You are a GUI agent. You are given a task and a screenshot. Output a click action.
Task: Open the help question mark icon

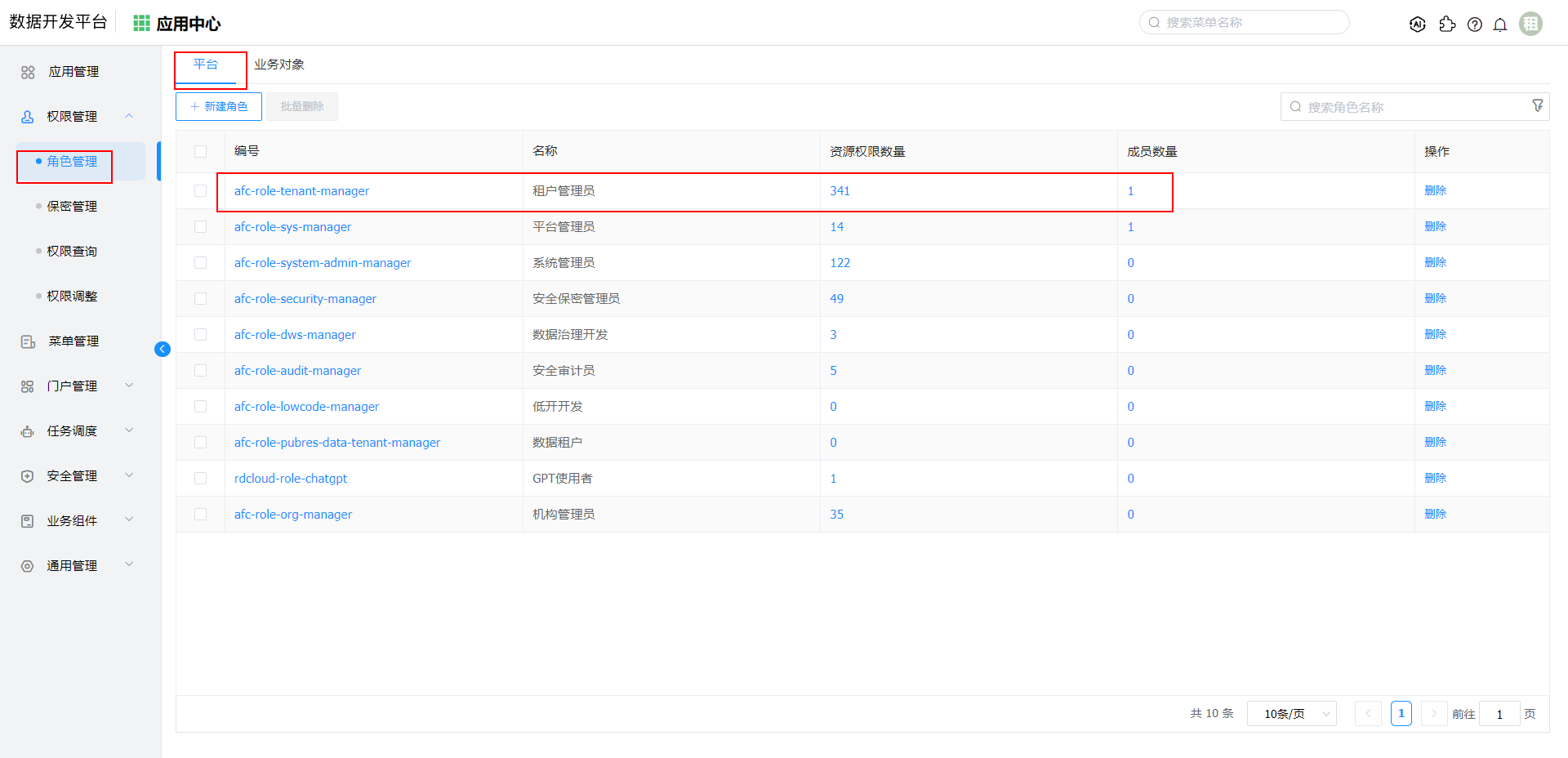point(1474,25)
